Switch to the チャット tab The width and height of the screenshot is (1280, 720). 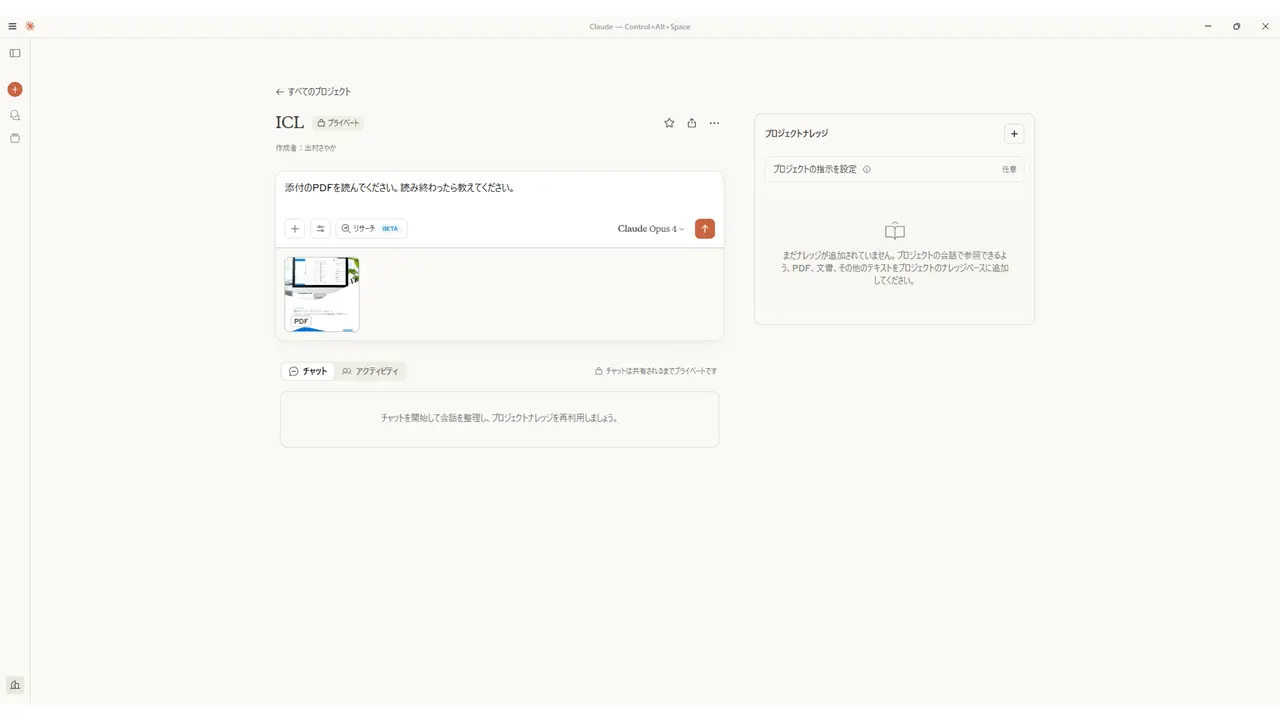point(308,371)
